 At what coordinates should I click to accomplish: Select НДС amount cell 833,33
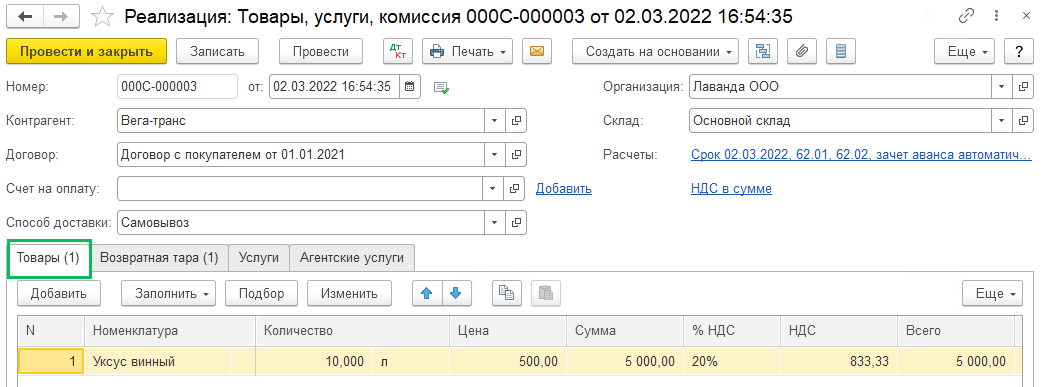pos(838,362)
